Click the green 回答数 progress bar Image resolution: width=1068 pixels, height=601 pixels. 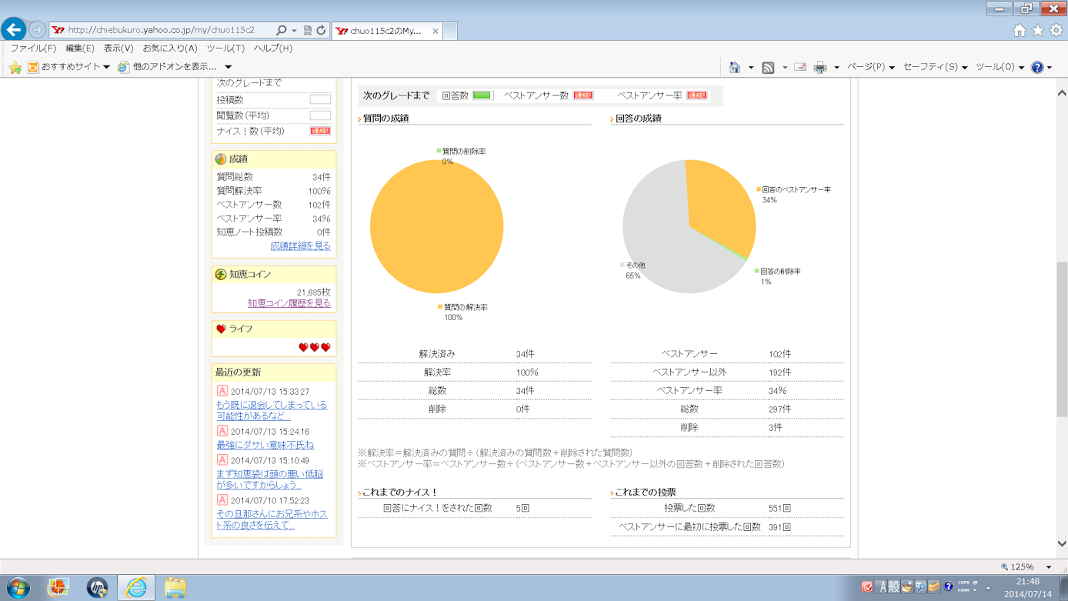point(482,95)
